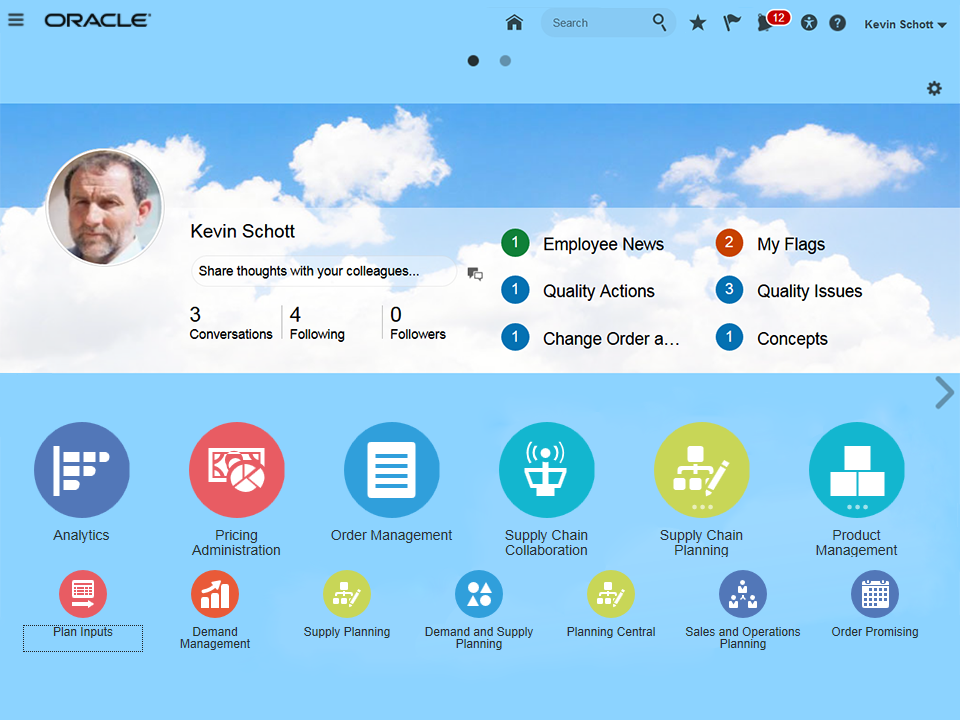The height and width of the screenshot is (720, 960).
Task: Select the first page indicator dot
Action: pyautogui.click(x=473, y=61)
